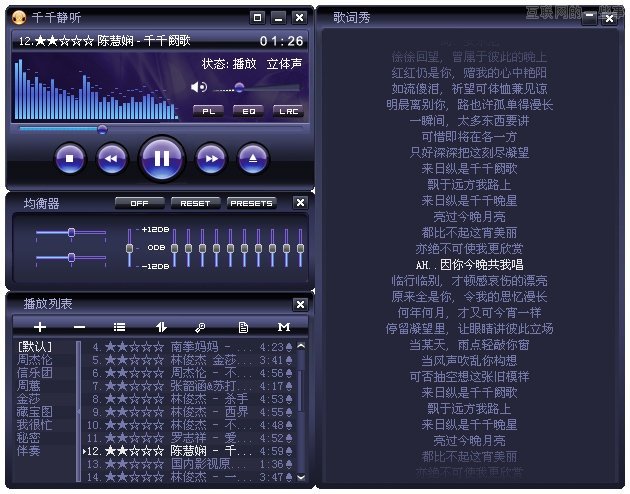This screenshot has width=630, height=494.
Task: Select the 我很忙 playlist
Action: coord(35,425)
